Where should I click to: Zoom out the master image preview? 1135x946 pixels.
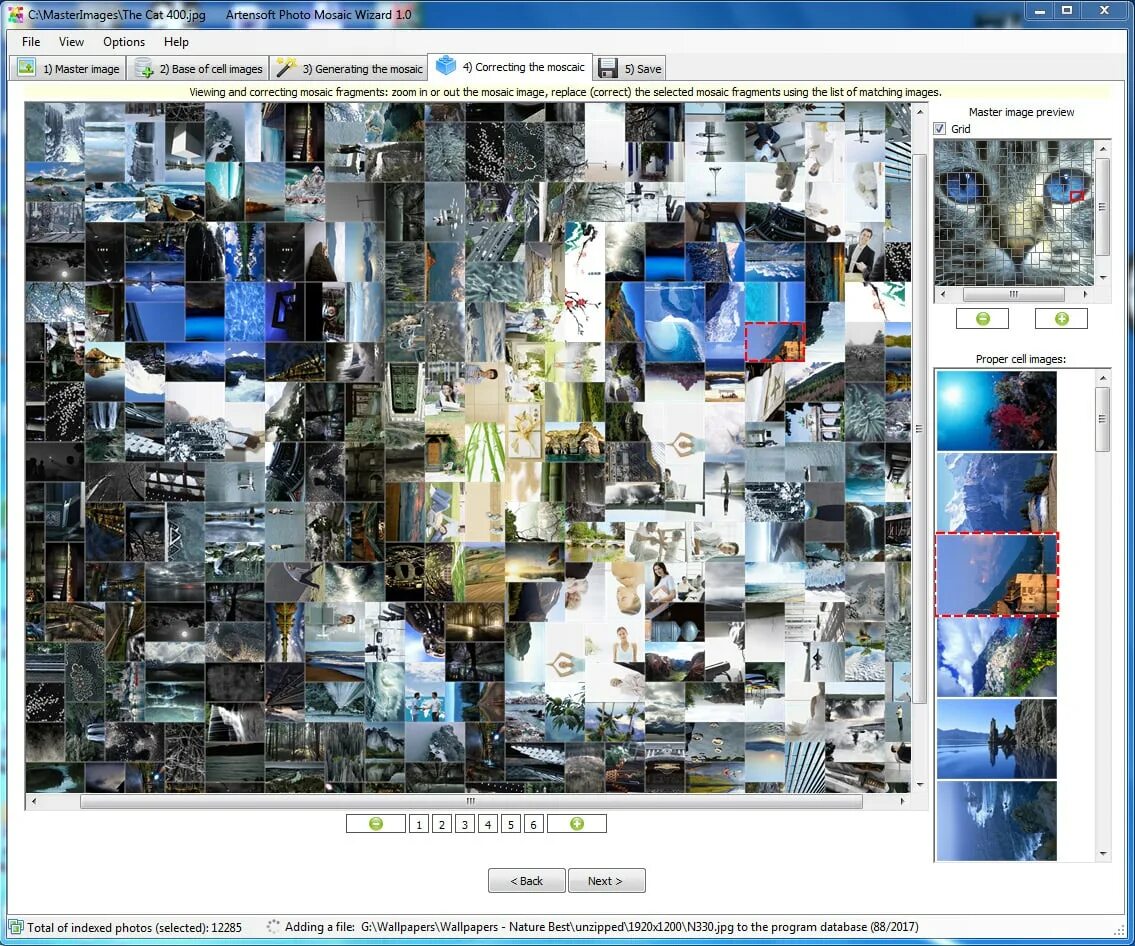(982, 318)
